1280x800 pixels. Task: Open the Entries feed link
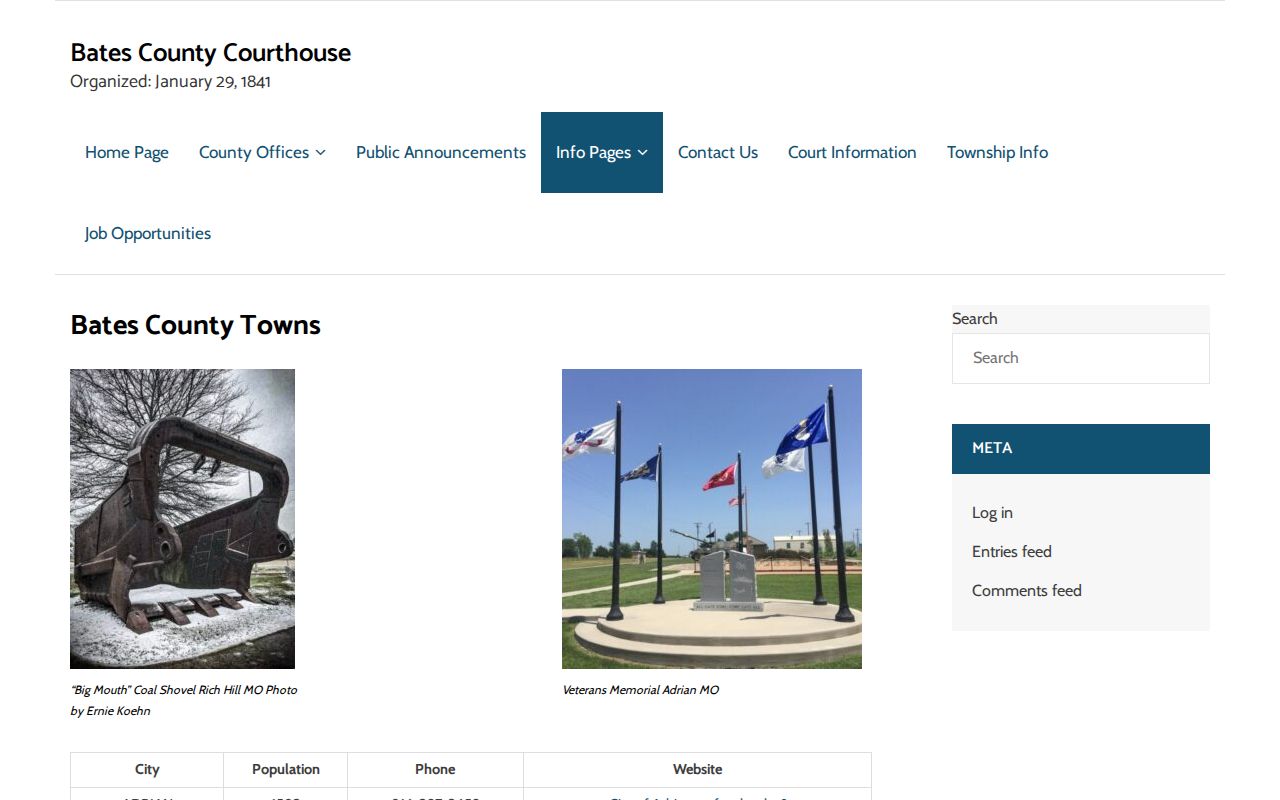(1012, 551)
